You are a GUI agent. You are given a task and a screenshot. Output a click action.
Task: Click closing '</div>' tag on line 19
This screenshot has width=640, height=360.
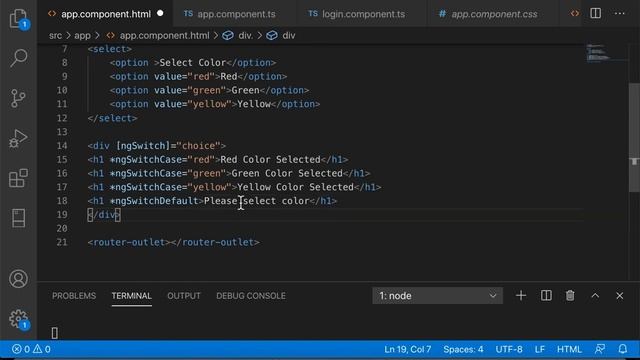click(x=104, y=215)
